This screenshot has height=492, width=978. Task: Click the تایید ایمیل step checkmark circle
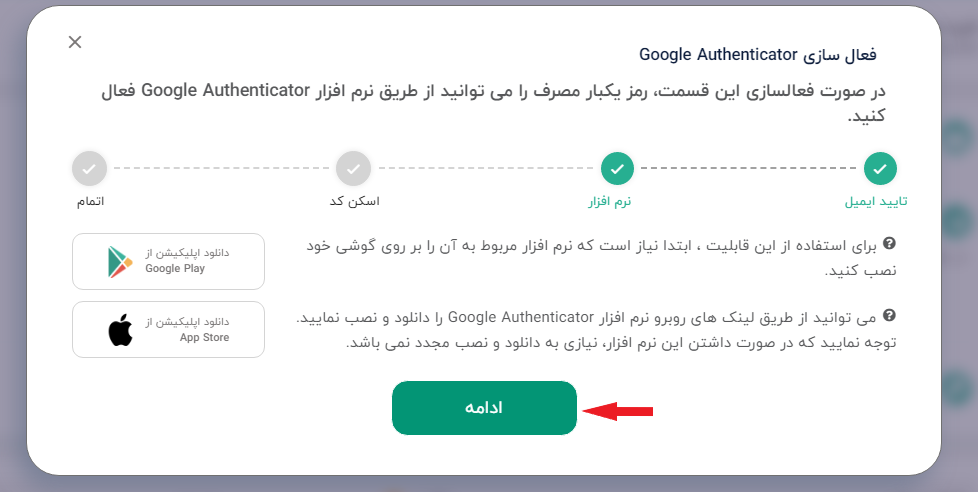pos(880,168)
